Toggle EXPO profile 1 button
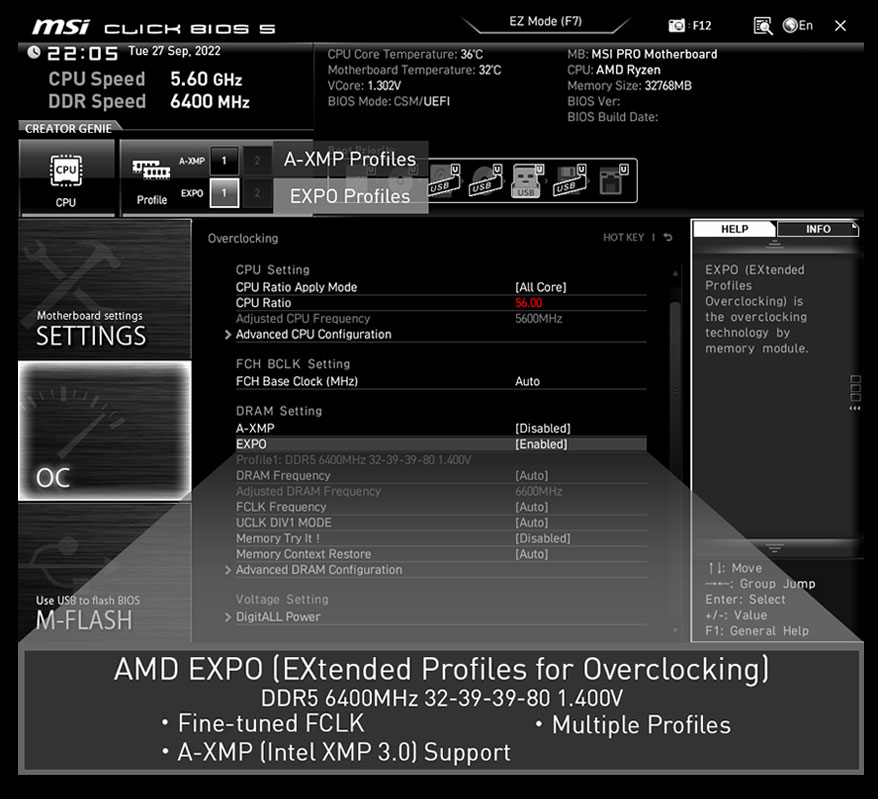878x799 pixels. click(224, 193)
